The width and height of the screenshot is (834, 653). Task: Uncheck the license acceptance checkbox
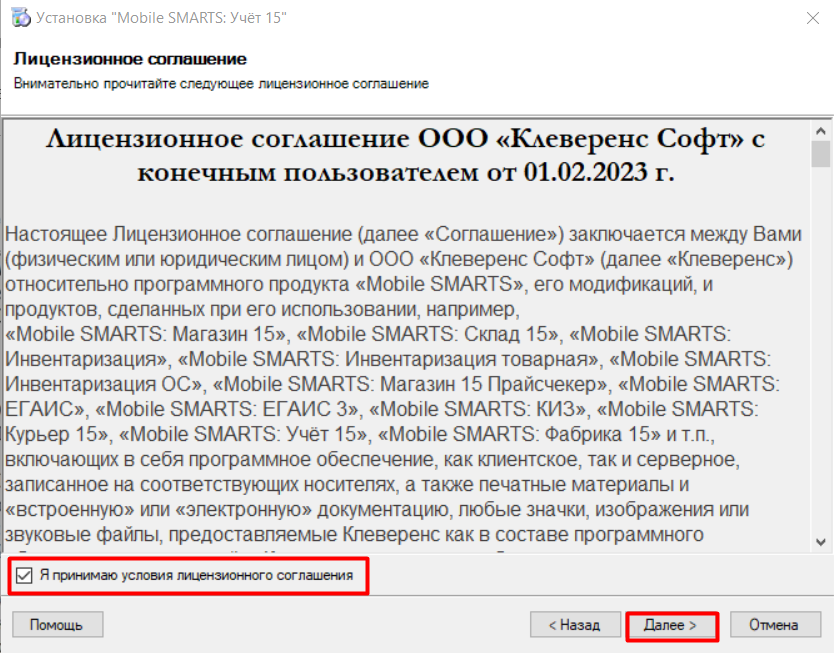click(x=24, y=576)
